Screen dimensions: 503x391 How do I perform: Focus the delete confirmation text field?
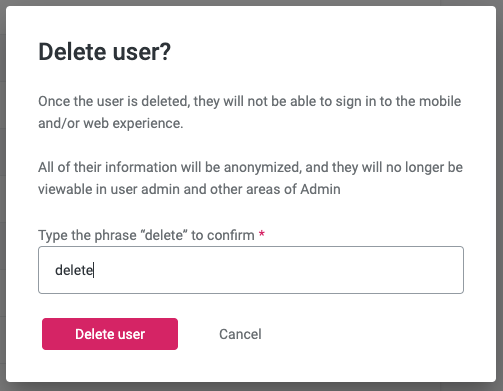[x=251, y=270]
